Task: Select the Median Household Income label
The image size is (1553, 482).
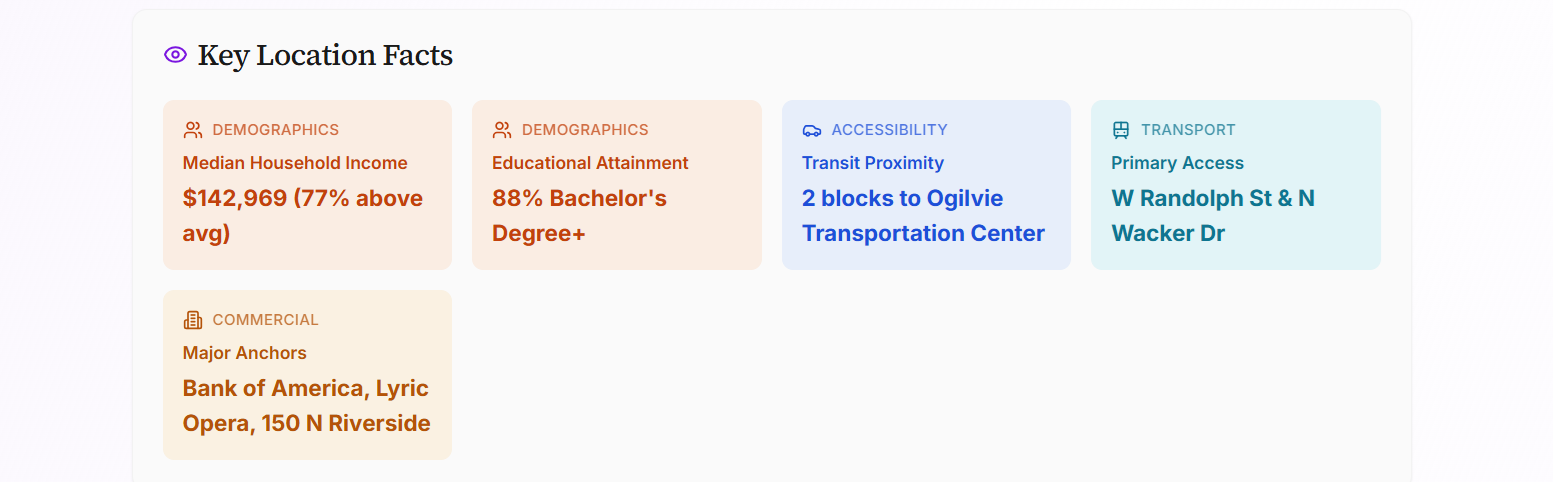Action: click(295, 163)
